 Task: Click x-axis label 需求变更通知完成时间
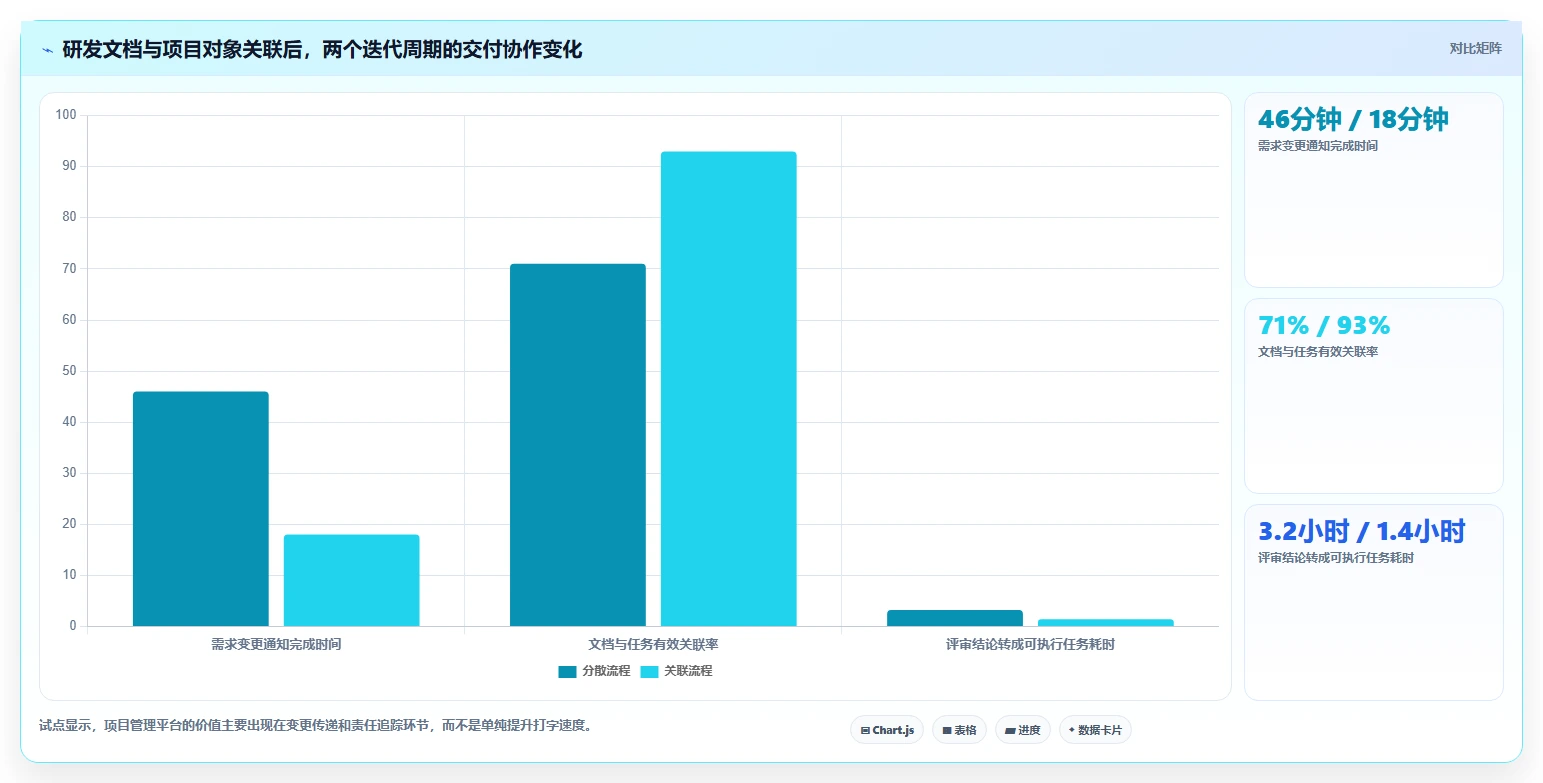click(276, 644)
